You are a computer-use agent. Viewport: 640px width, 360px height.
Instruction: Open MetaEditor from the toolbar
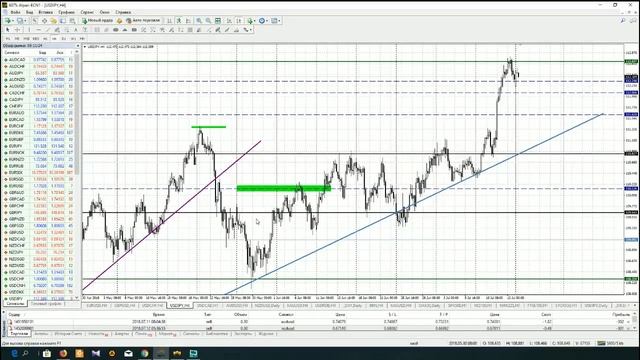click(x=119, y=20)
